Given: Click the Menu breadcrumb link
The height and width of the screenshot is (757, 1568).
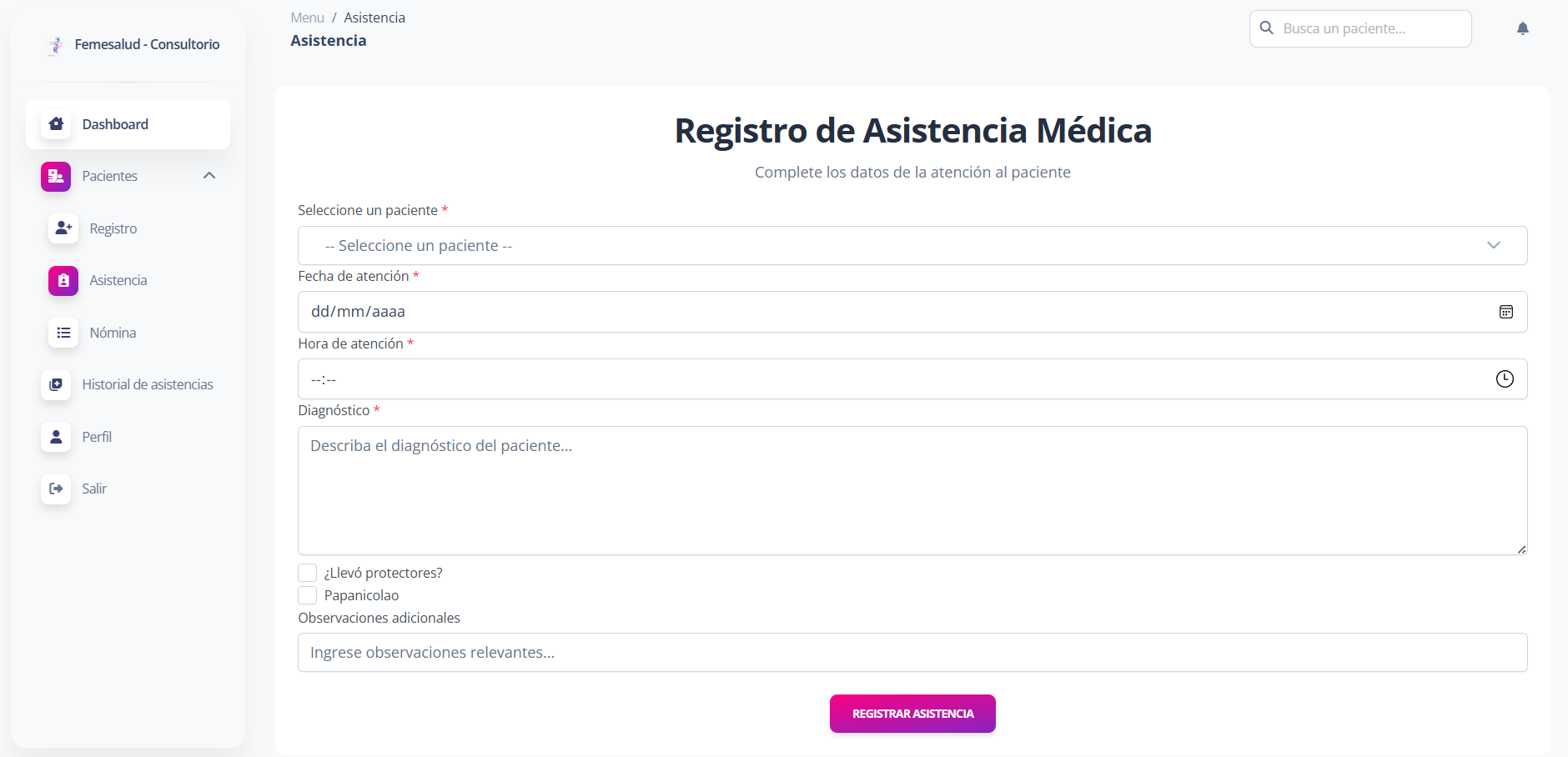Looking at the screenshot, I should [x=307, y=18].
